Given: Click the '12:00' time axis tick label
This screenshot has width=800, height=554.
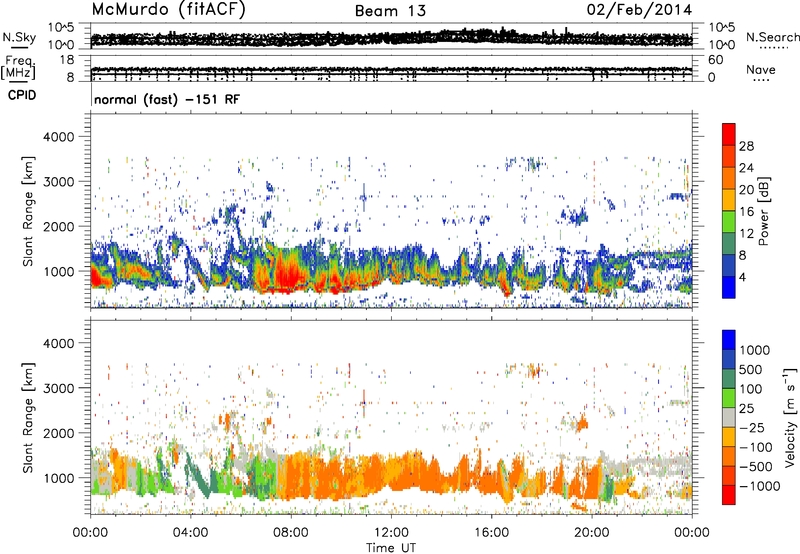Looking at the screenshot, I should (x=391, y=533).
